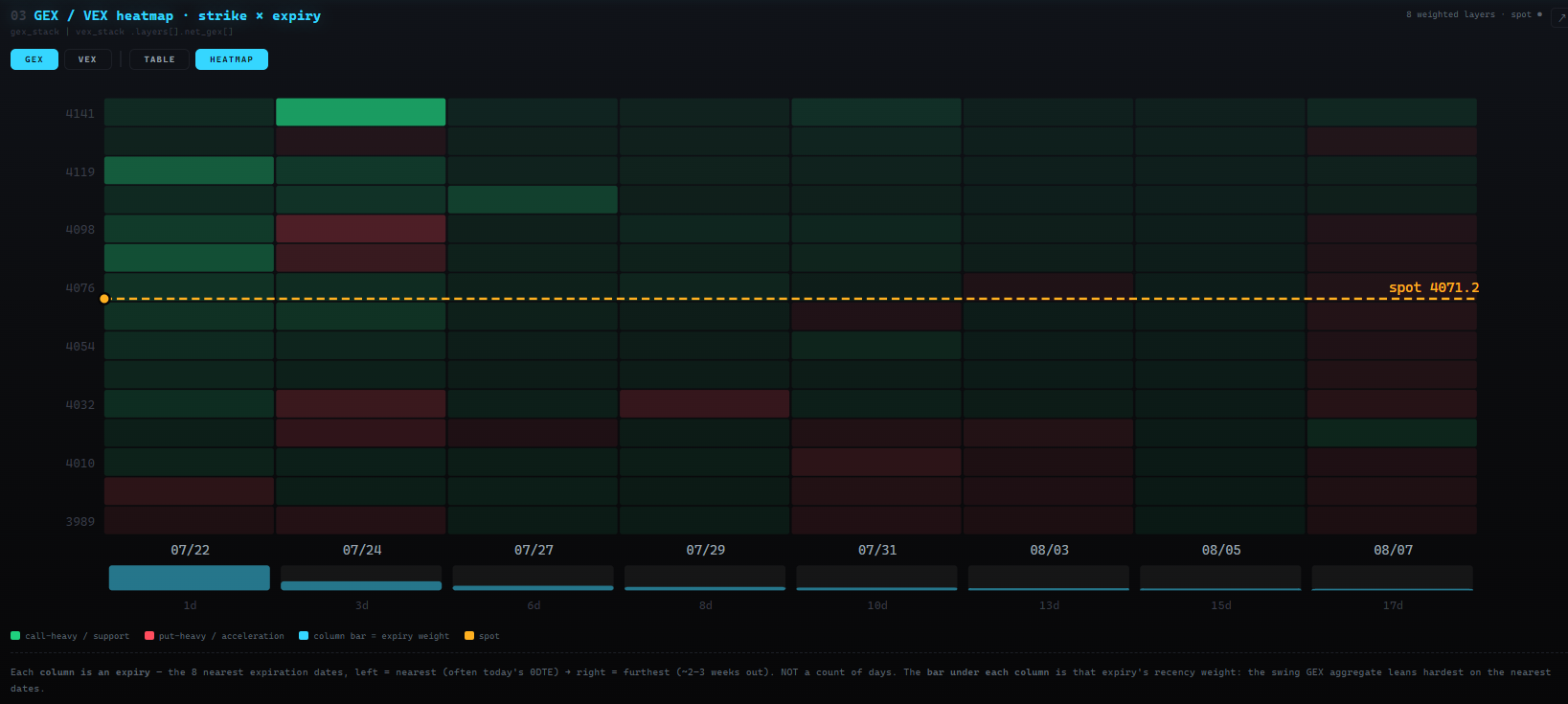
Task: Click bright green 4141 cell in 07/24 column
Action: [361, 112]
